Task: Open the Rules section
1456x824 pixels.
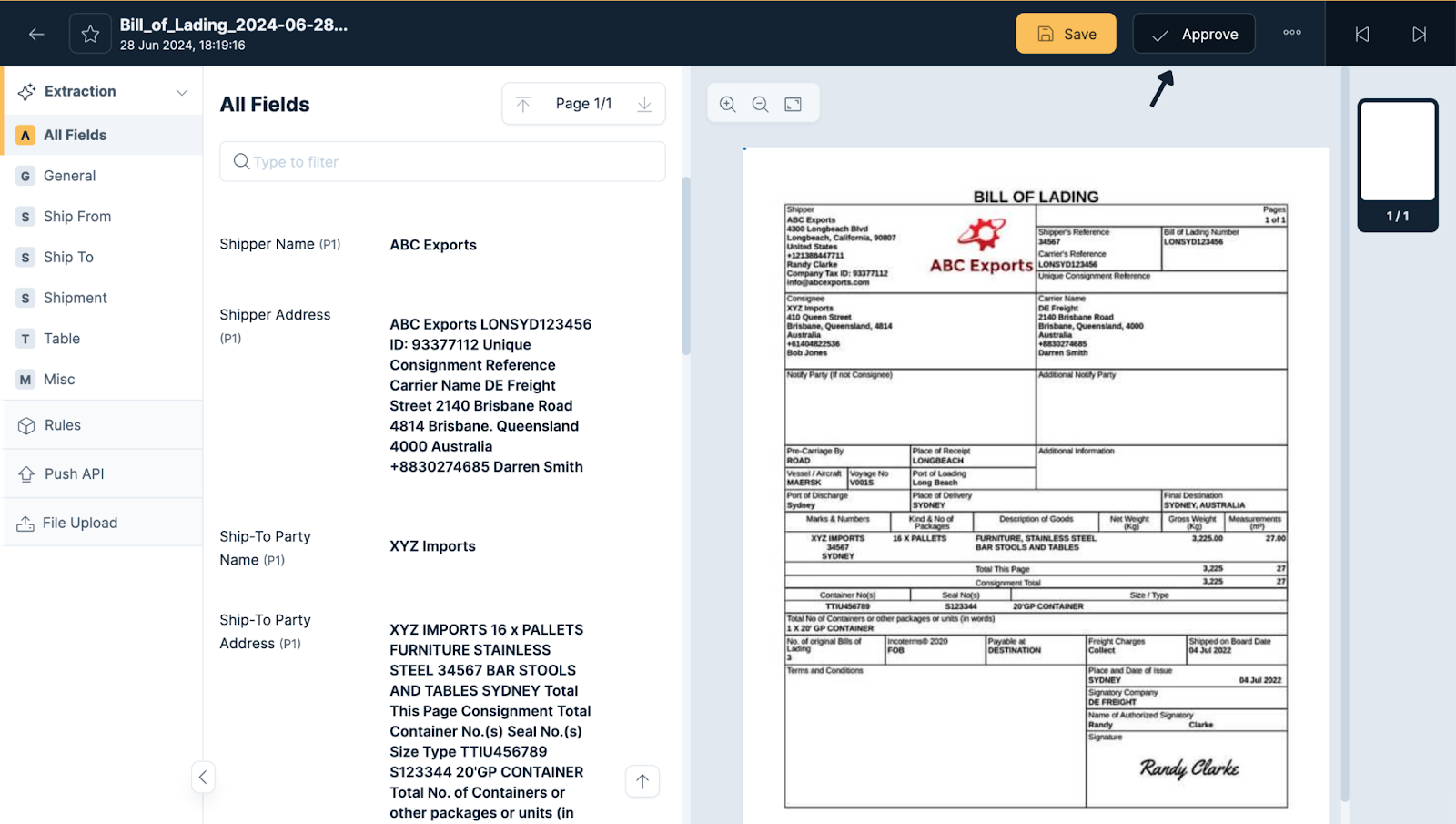Action: coord(103,425)
